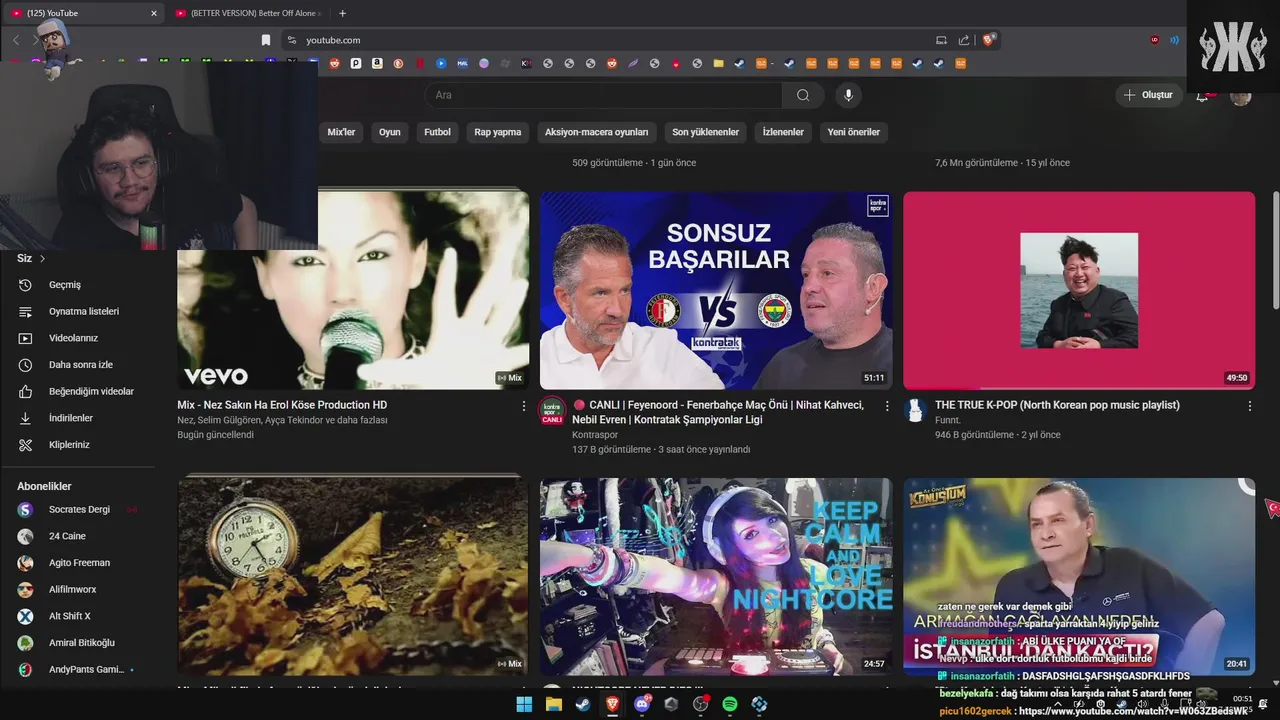Open more options for THE TRUE K-POP video
The height and width of the screenshot is (720, 1280).
[x=1249, y=406]
